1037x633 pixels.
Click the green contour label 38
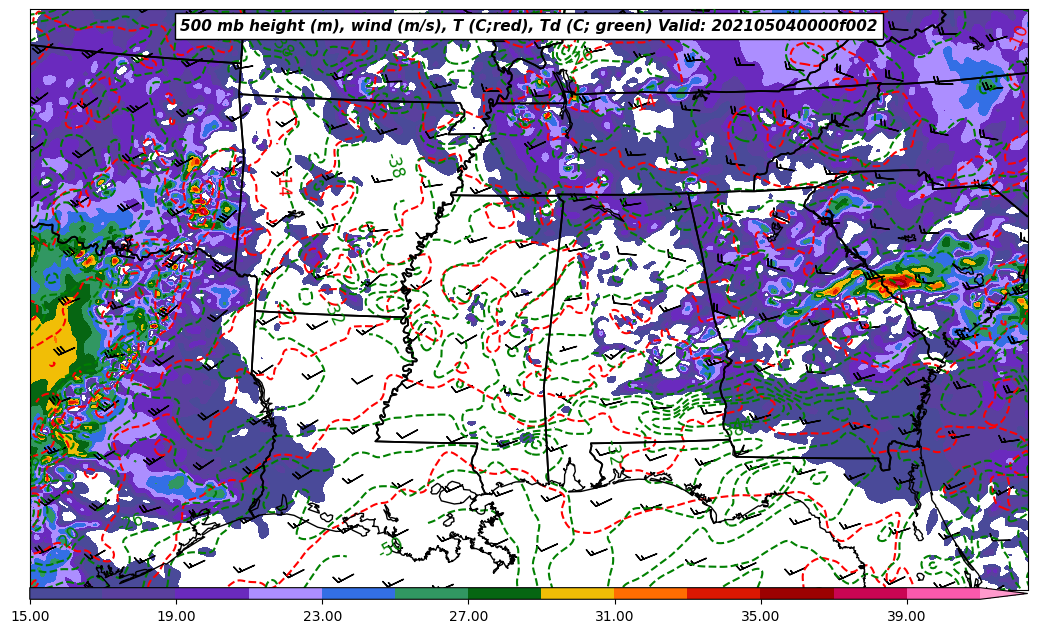[x=395, y=166]
